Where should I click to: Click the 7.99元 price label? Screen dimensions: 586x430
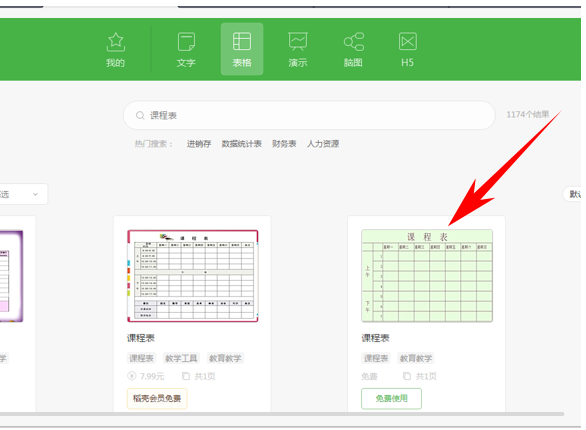146,376
